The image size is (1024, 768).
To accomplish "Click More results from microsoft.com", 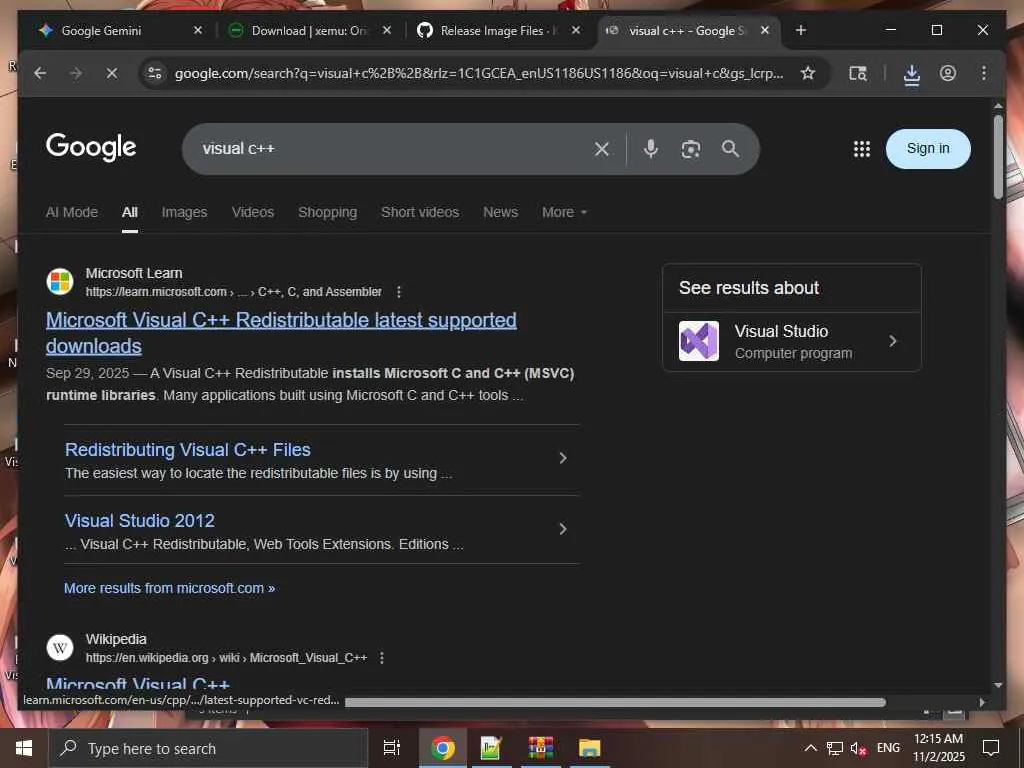I will [169, 588].
